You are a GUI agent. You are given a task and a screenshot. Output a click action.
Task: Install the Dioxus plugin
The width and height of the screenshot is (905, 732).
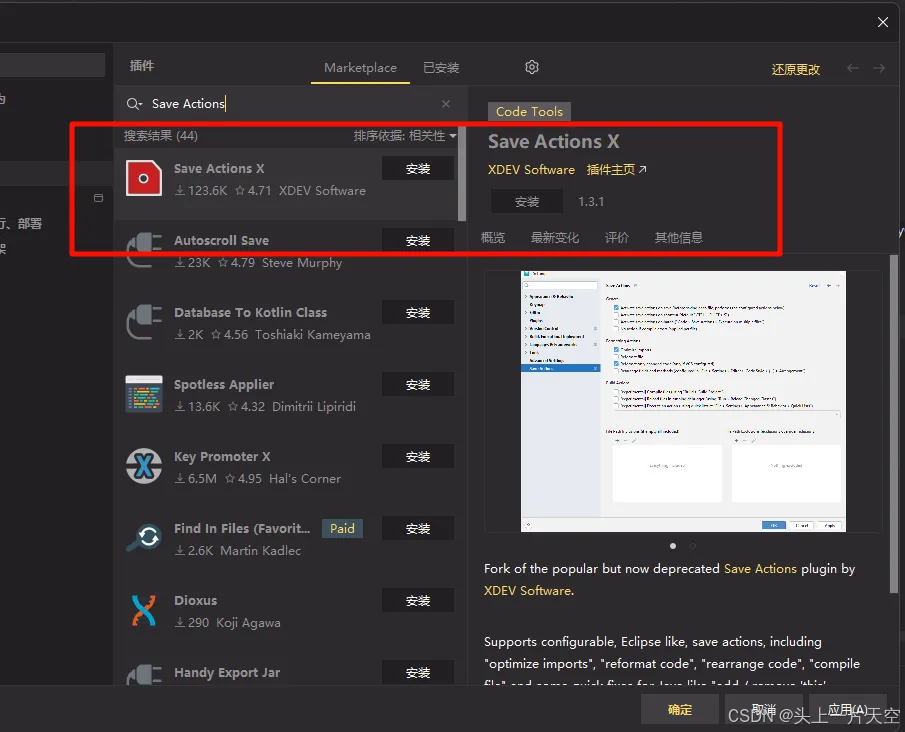[418, 600]
